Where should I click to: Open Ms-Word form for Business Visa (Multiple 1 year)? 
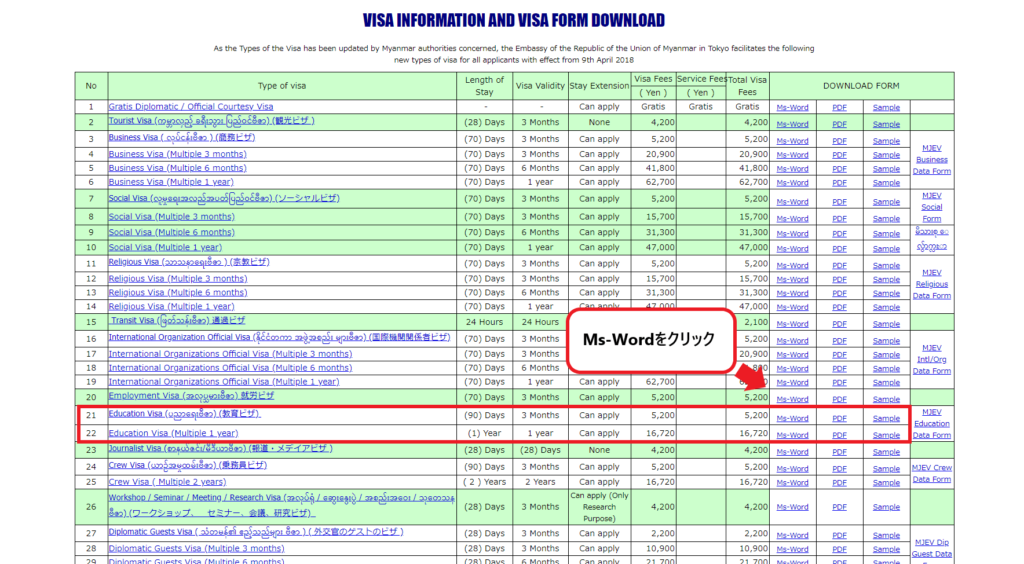(x=792, y=183)
